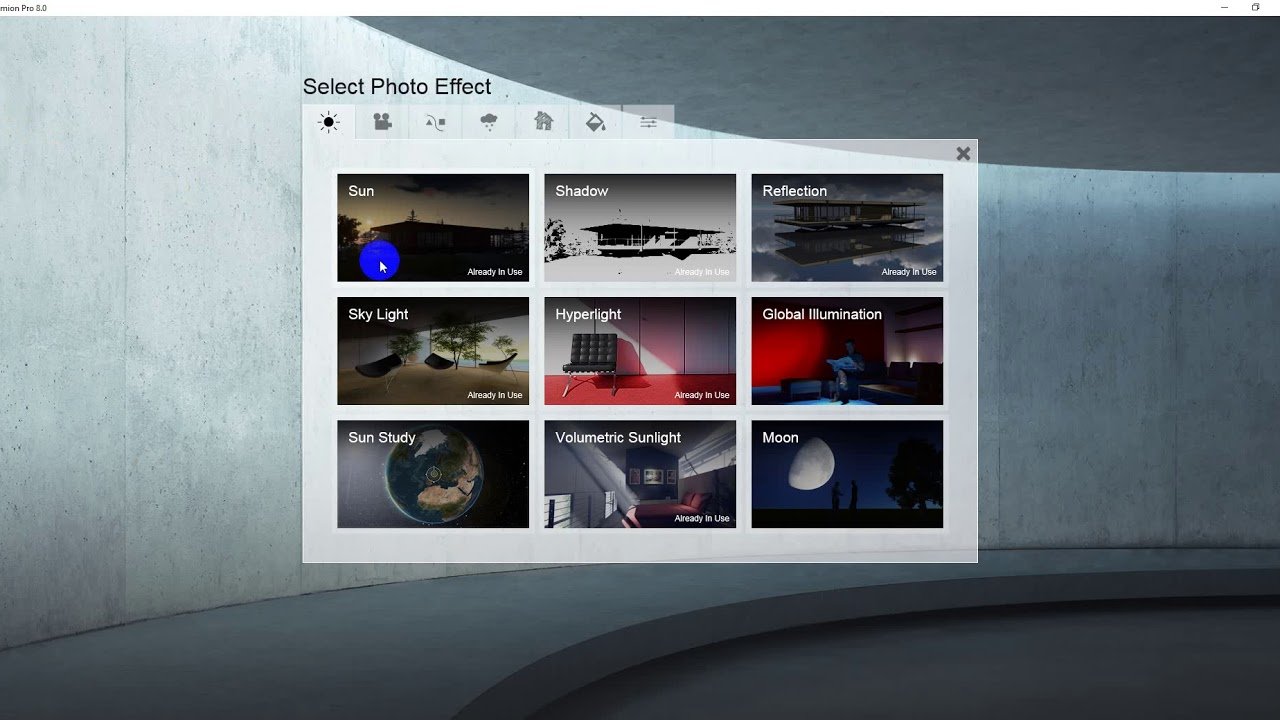Add the Sky Light effect
This screenshot has height=720, width=1280.
point(433,351)
